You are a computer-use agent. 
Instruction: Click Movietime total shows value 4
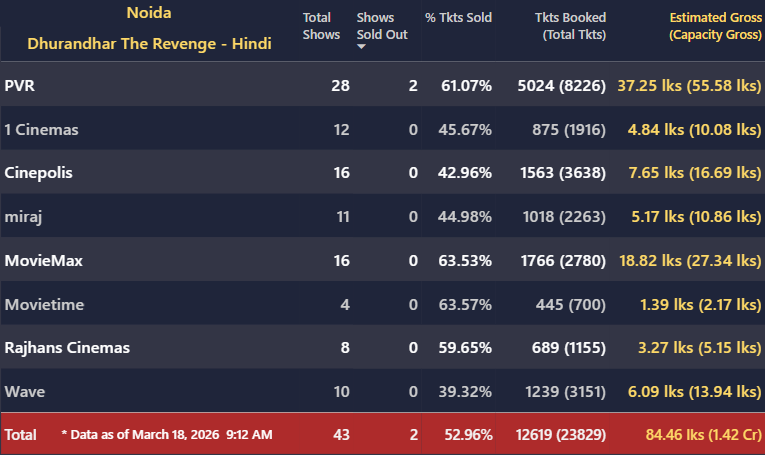coord(345,305)
